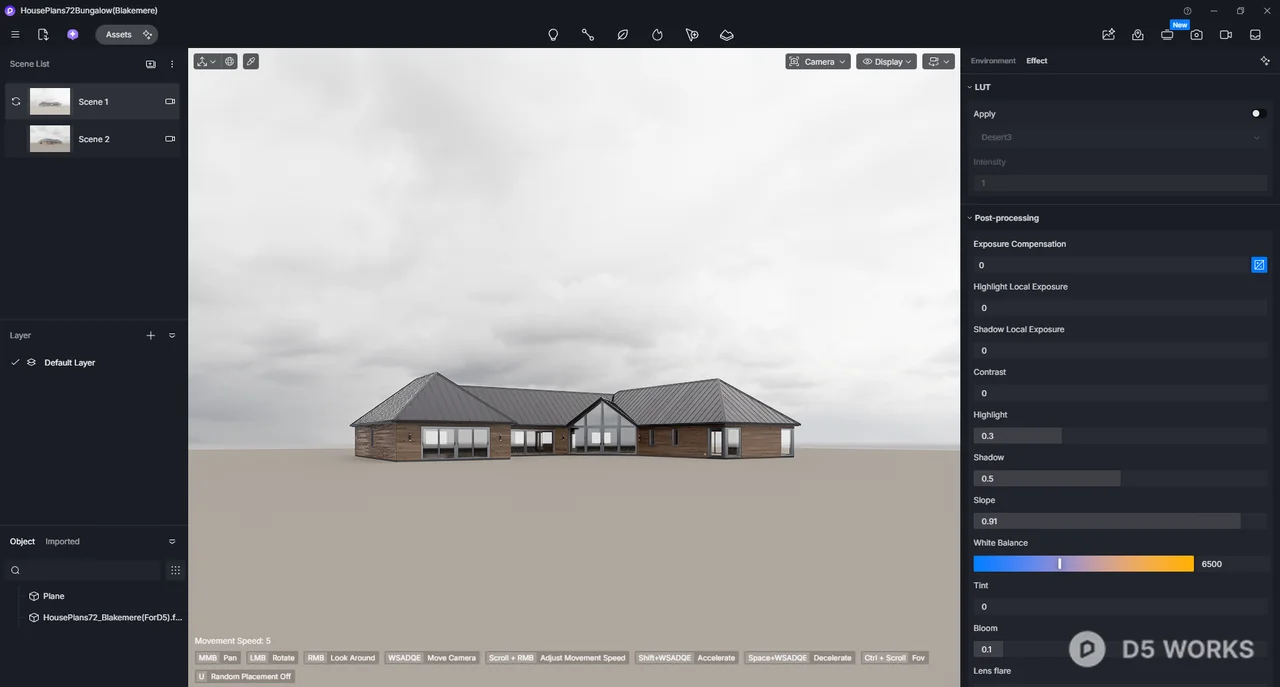Collapse the LUT section
Screen dimensions: 1280x687
click(x=970, y=87)
